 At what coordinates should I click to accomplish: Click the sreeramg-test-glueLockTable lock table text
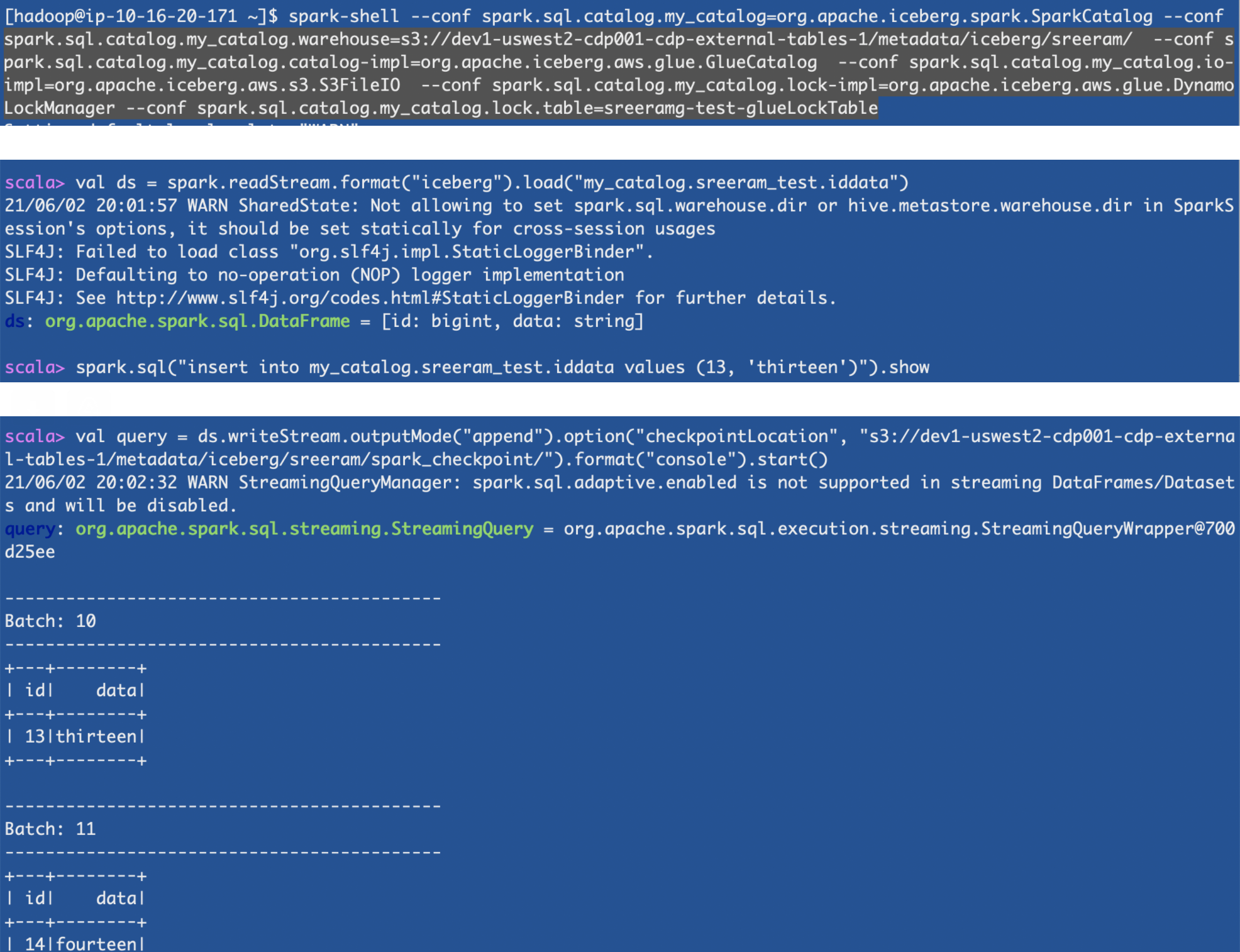click(741, 108)
